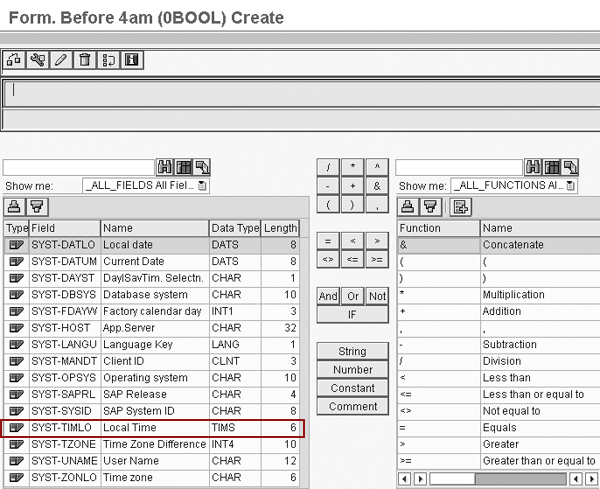Click the filter funnel icon above fields table
The width and height of the screenshot is (600, 489).
click(36, 207)
